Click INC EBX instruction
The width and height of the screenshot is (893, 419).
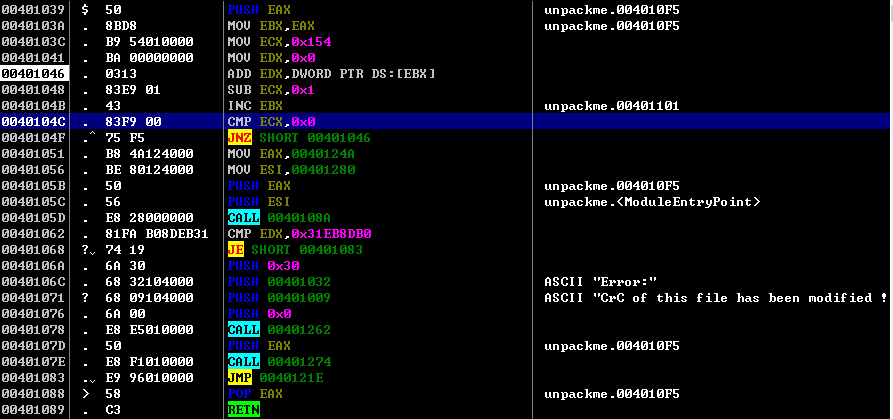click(x=255, y=105)
